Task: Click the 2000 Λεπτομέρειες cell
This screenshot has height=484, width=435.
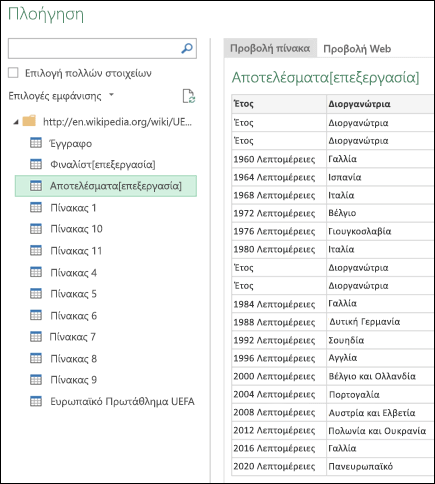Action: coord(279,376)
